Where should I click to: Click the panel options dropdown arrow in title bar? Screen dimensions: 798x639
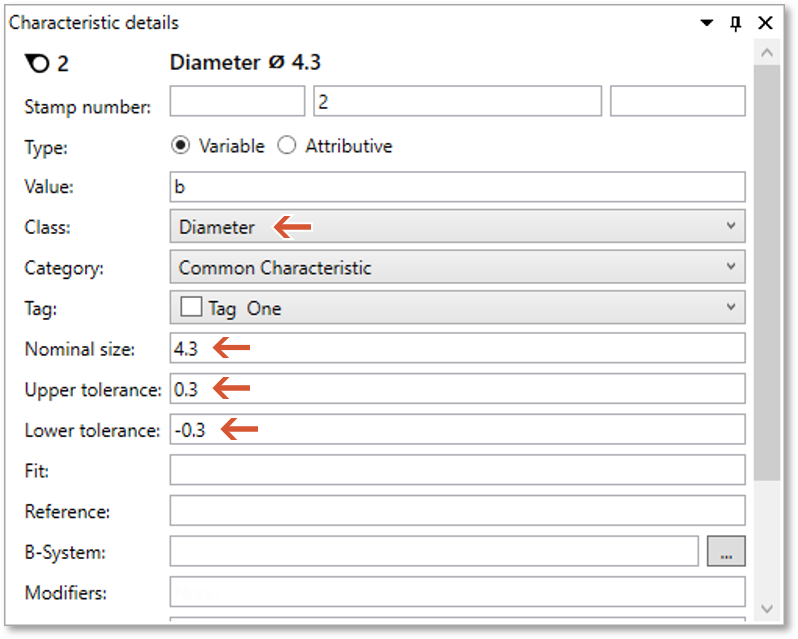707,22
